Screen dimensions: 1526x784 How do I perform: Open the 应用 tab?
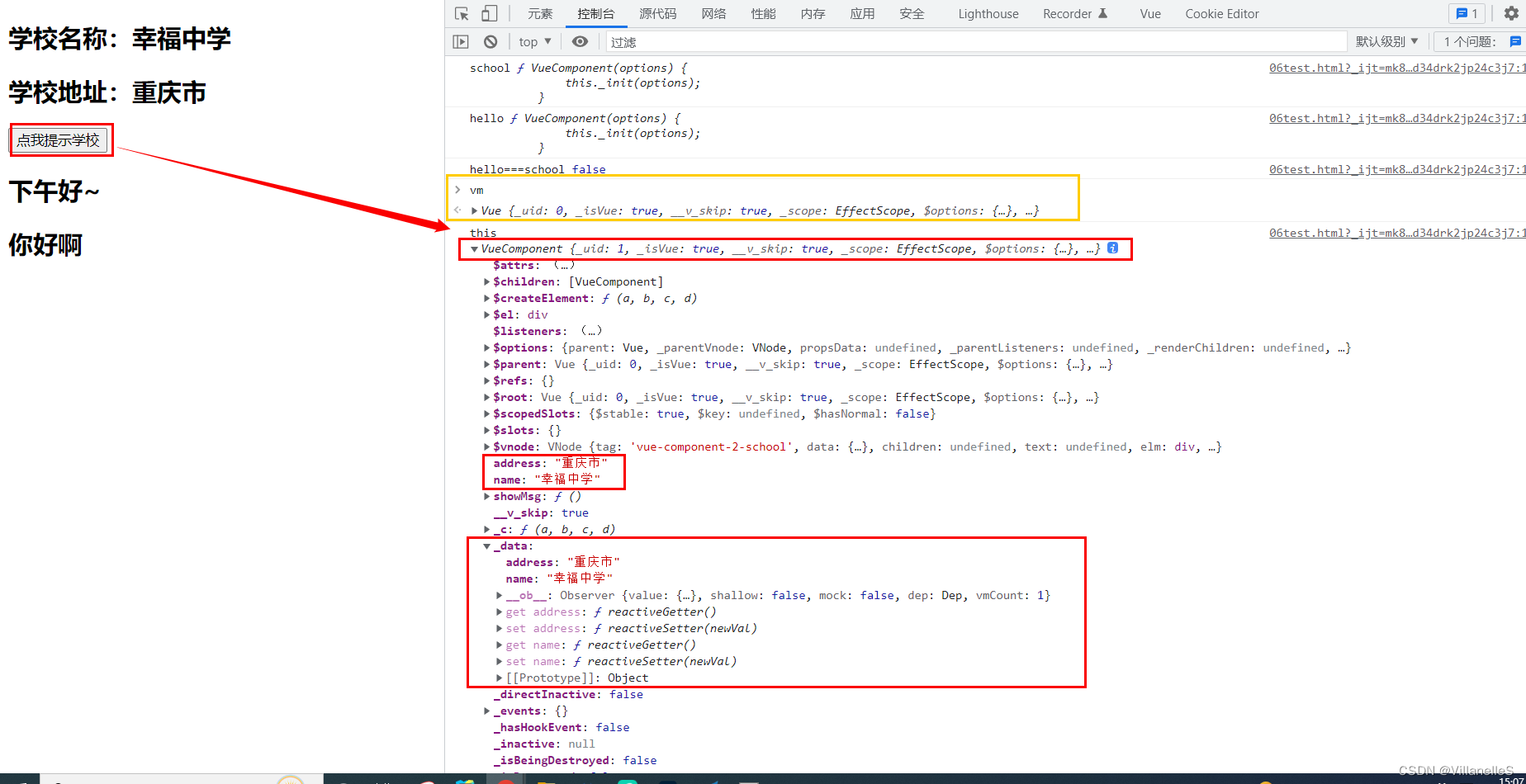tap(863, 14)
